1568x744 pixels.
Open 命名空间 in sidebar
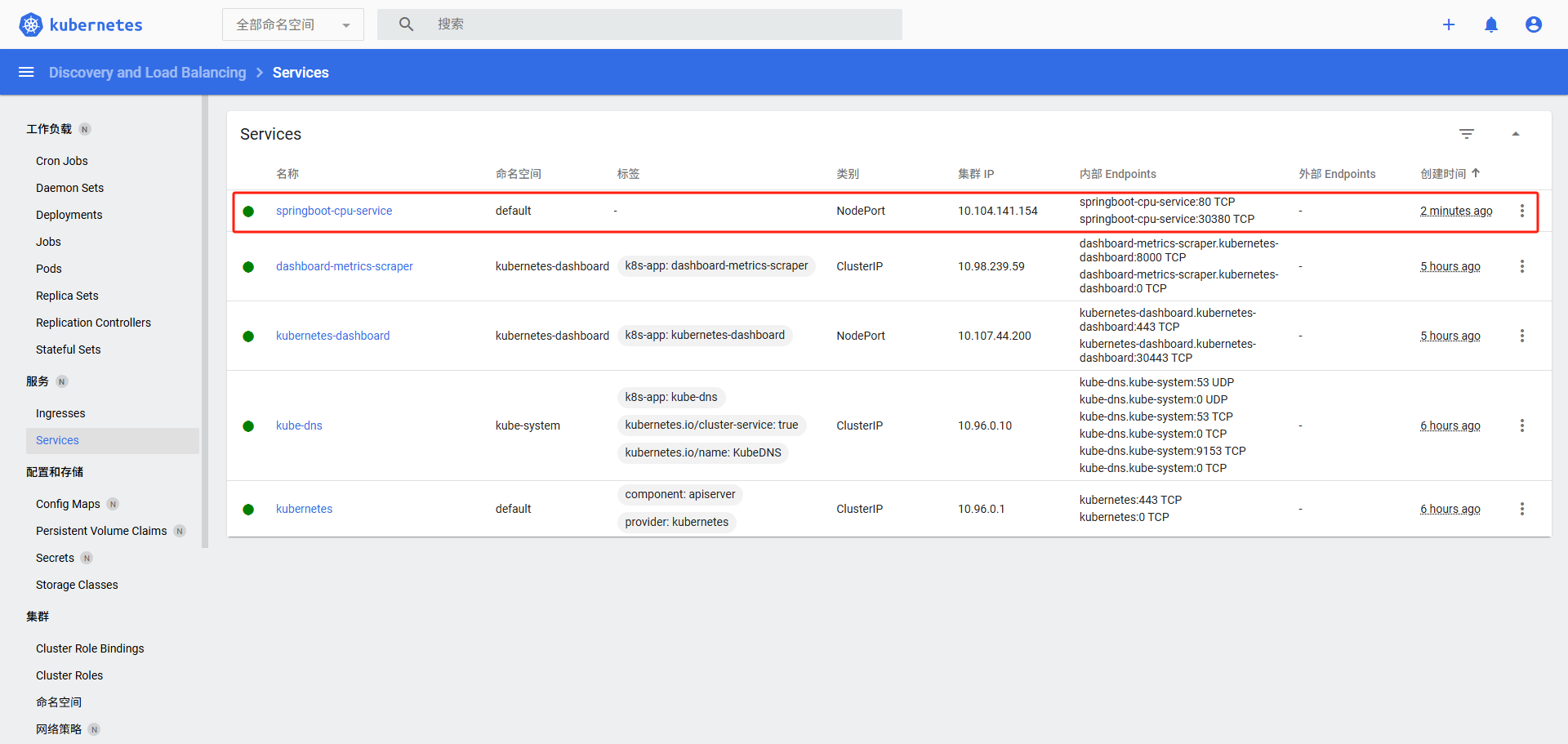[59, 702]
